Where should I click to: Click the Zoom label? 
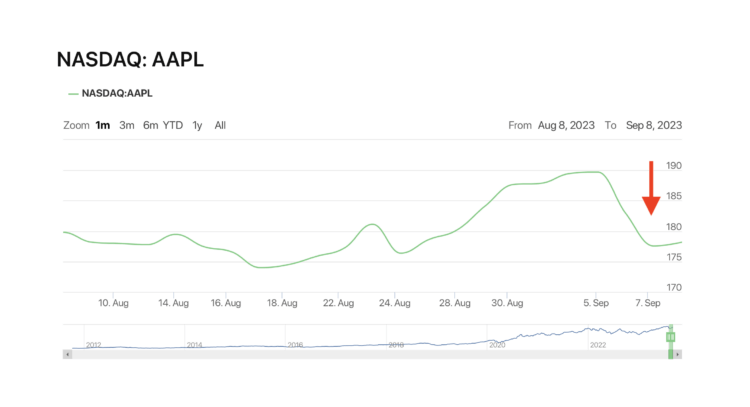[x=77, y=125]
